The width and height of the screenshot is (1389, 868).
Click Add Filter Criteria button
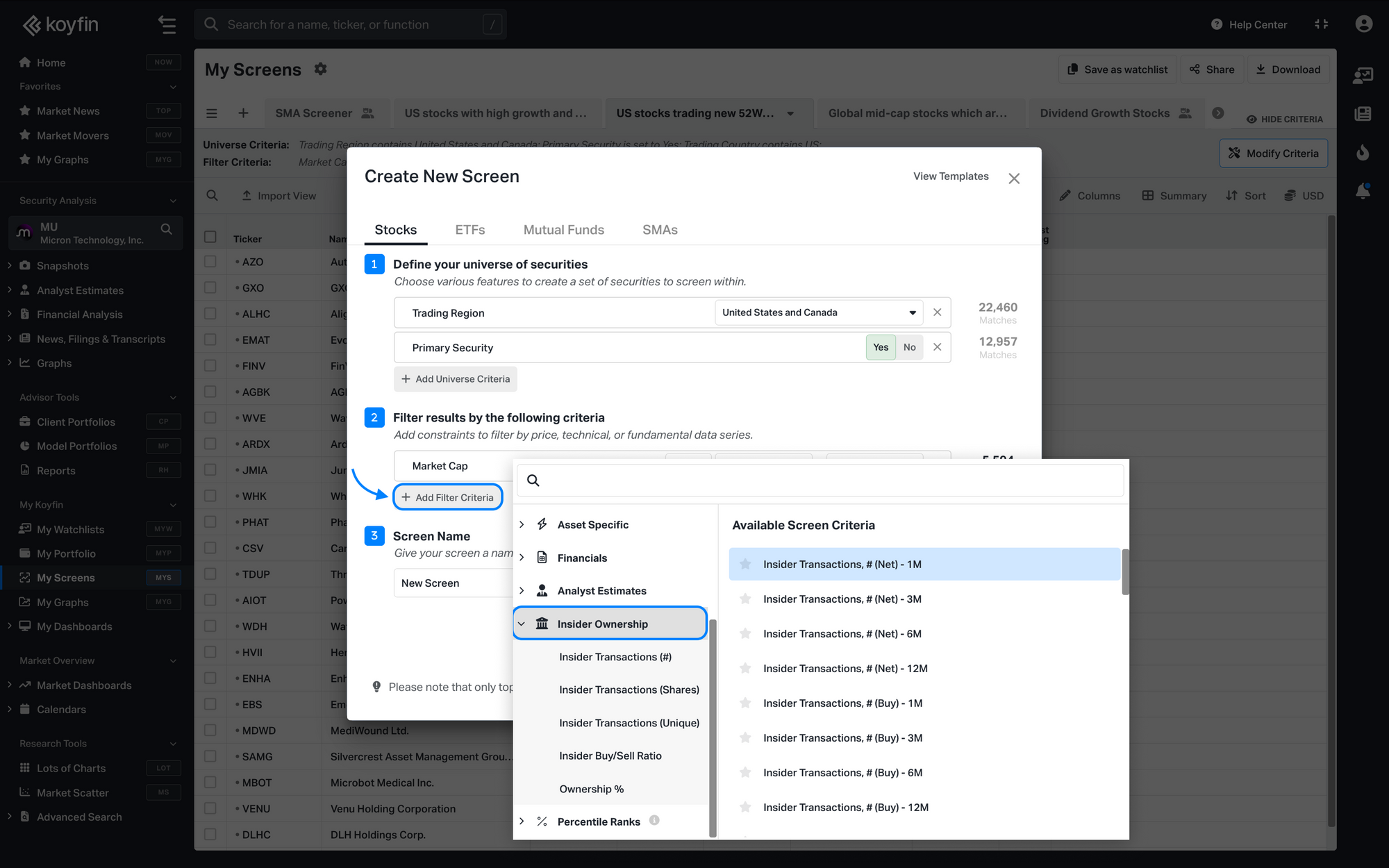[448, 497]
